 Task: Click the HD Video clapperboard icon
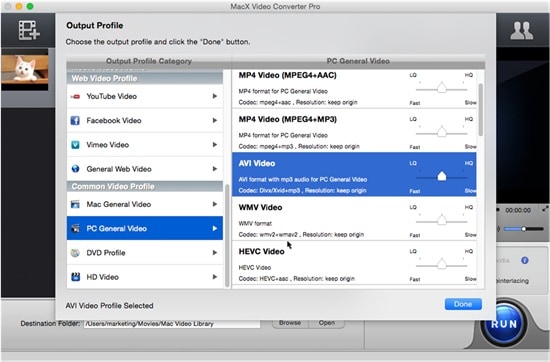coord(75,277)
